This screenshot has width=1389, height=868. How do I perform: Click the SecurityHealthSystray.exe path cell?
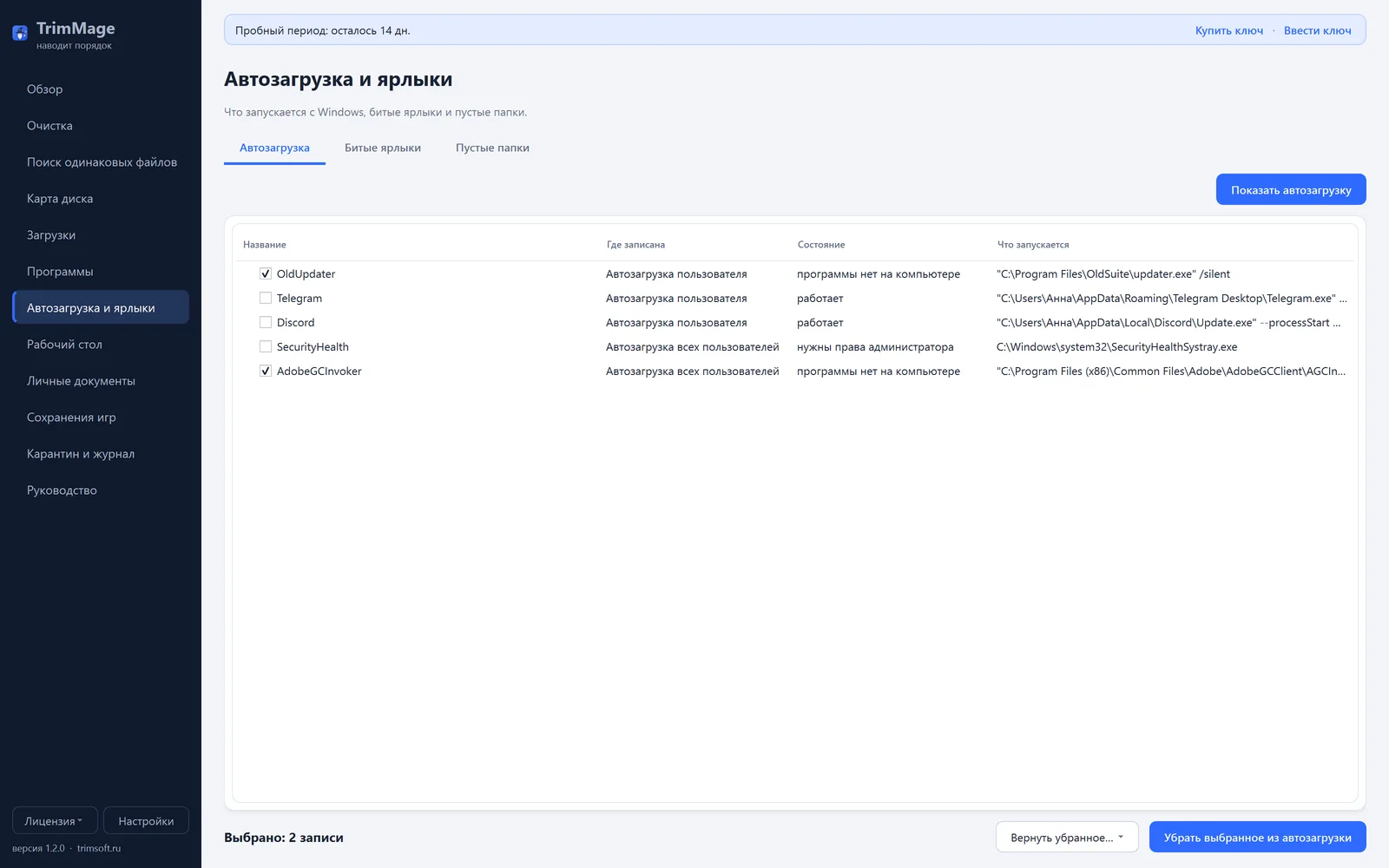coord(1117,346)
